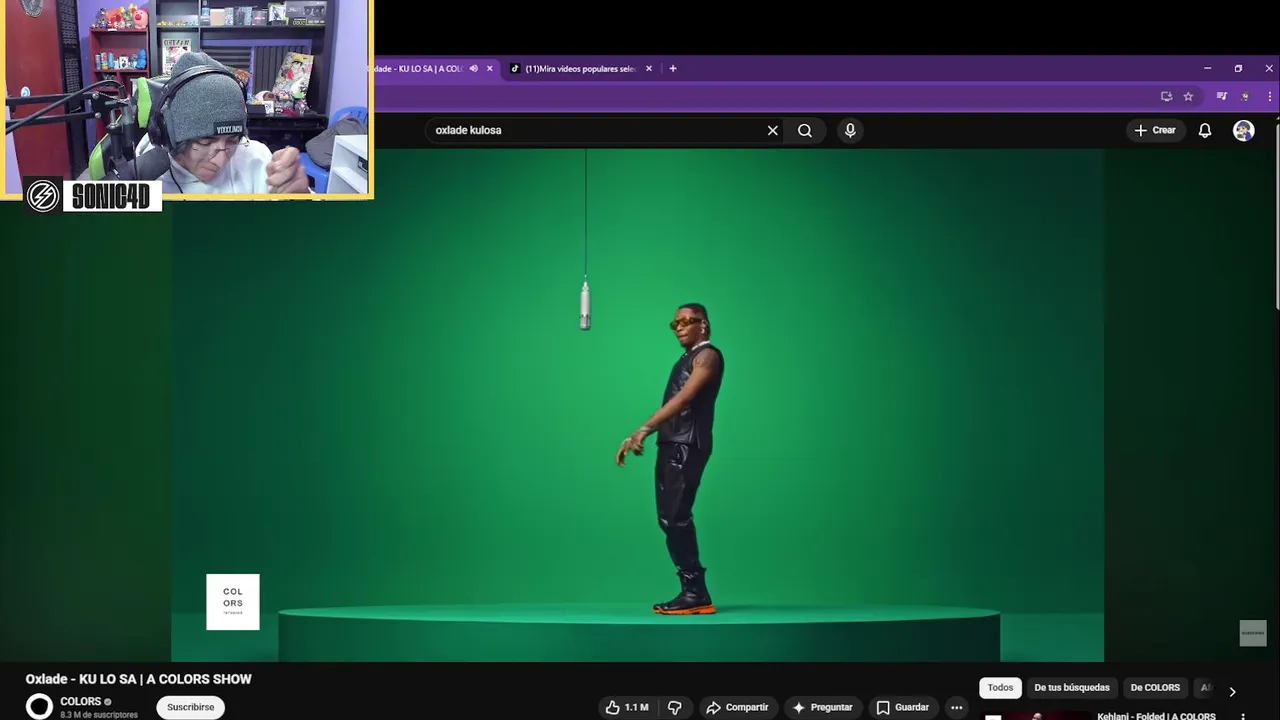Viewport: 1280px width, 720px height.
Task: Open YouTube notifications bell
Action: [x=1205, y=130]
